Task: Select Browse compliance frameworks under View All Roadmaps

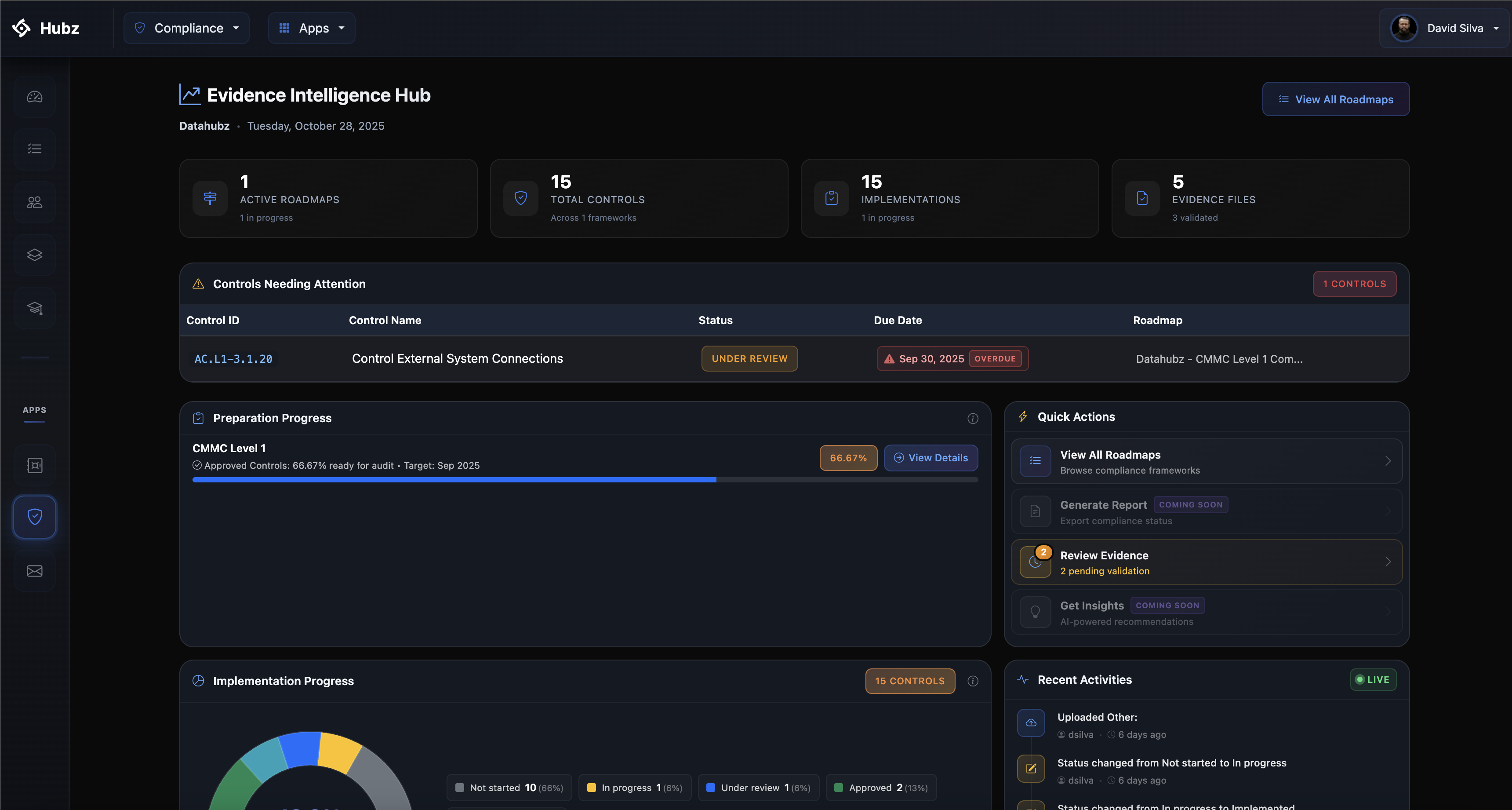Action: [1130, 470]
